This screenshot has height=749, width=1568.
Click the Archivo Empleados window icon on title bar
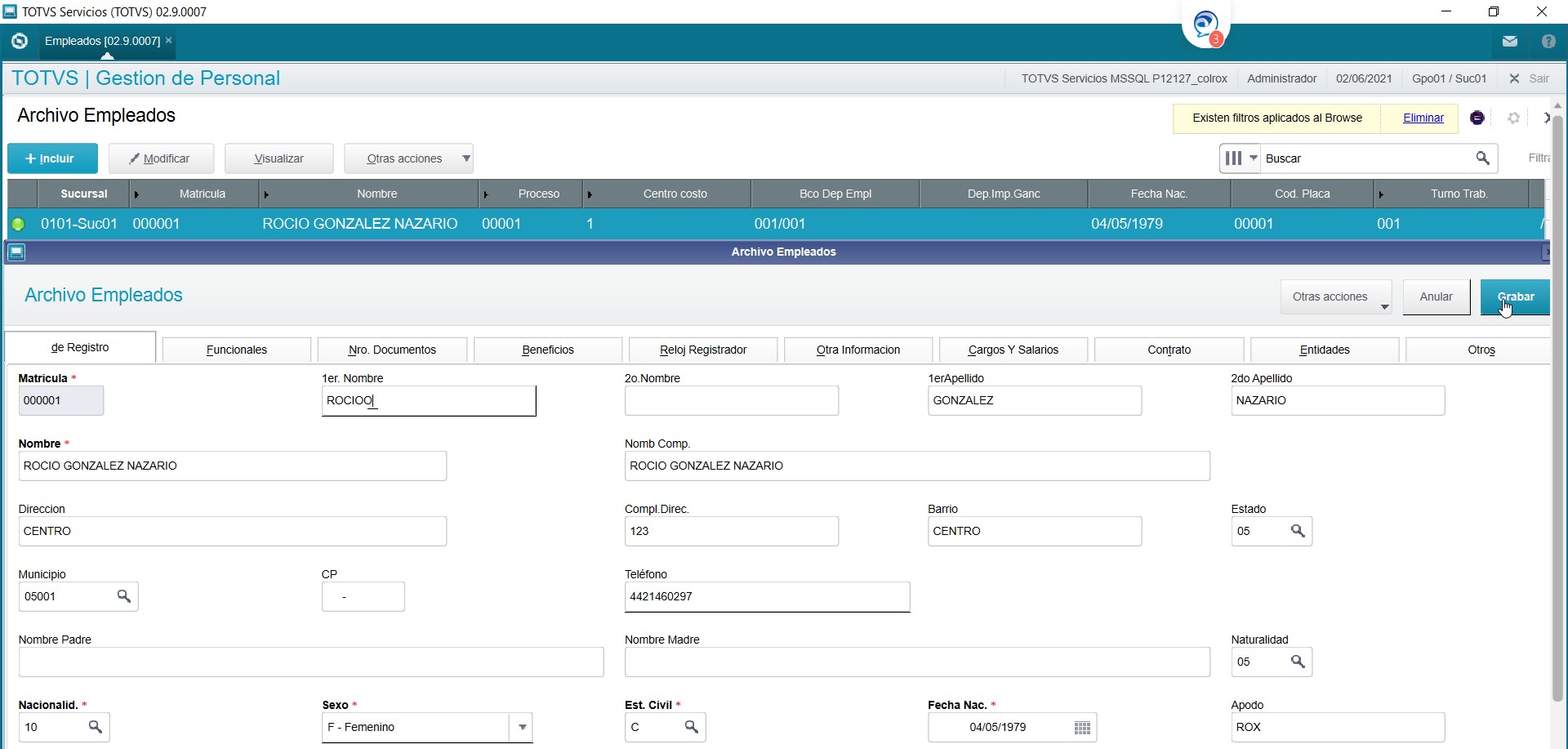click(16, 252)
